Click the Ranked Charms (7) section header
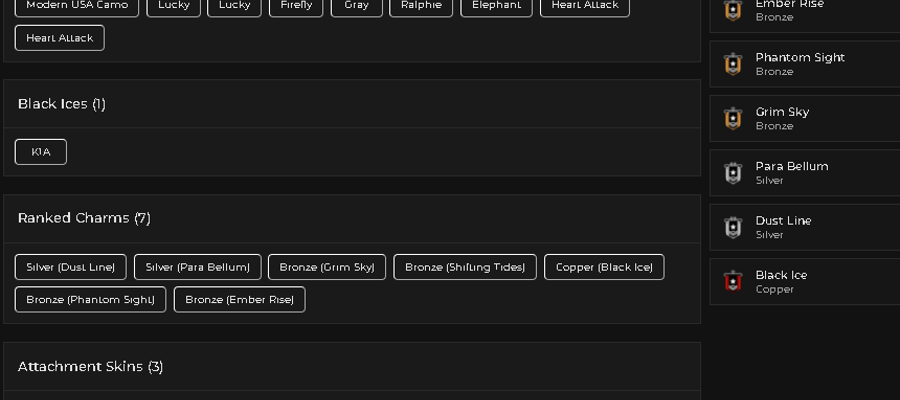 [84, 218]
